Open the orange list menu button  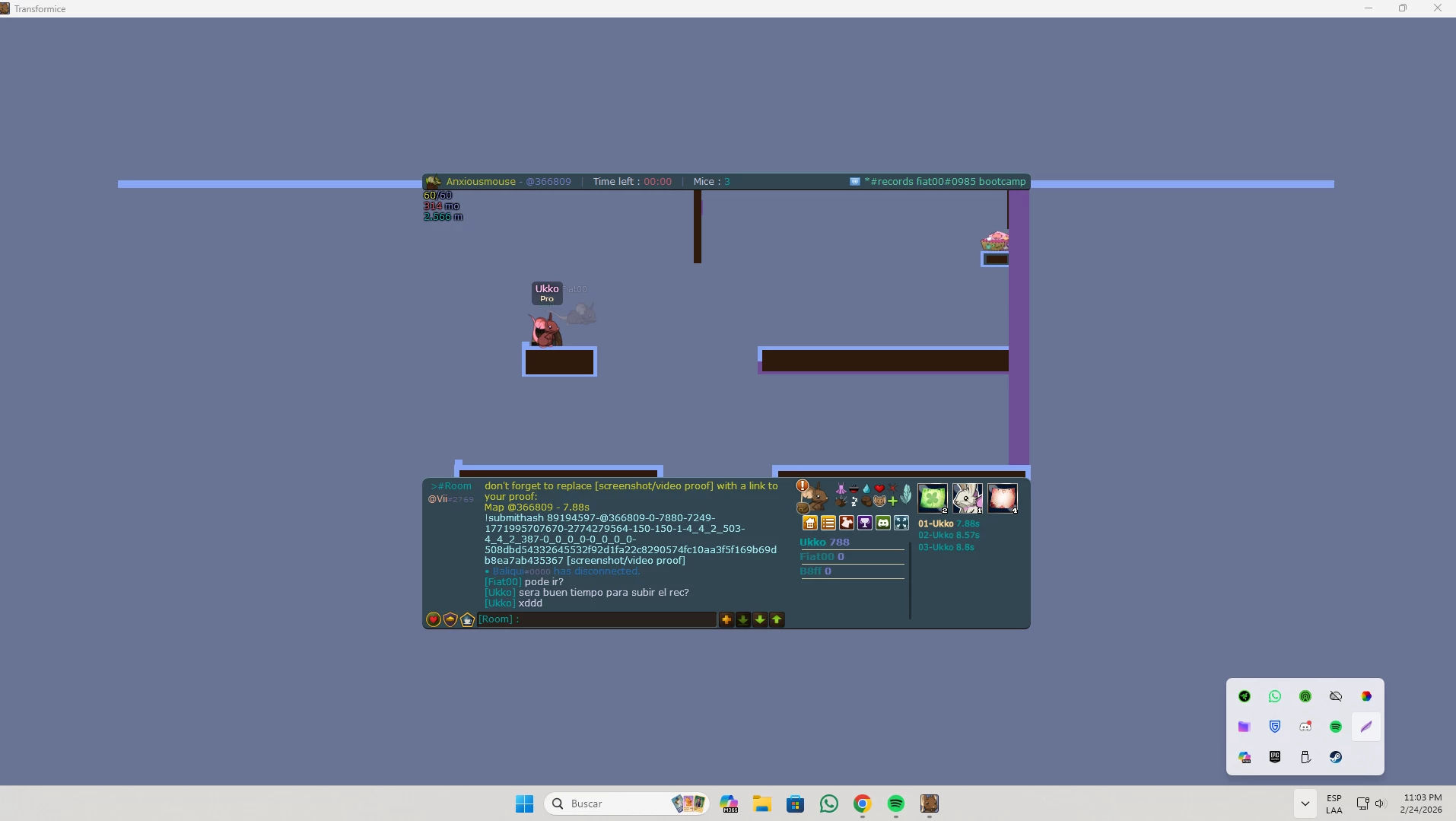tap(828, 523)
